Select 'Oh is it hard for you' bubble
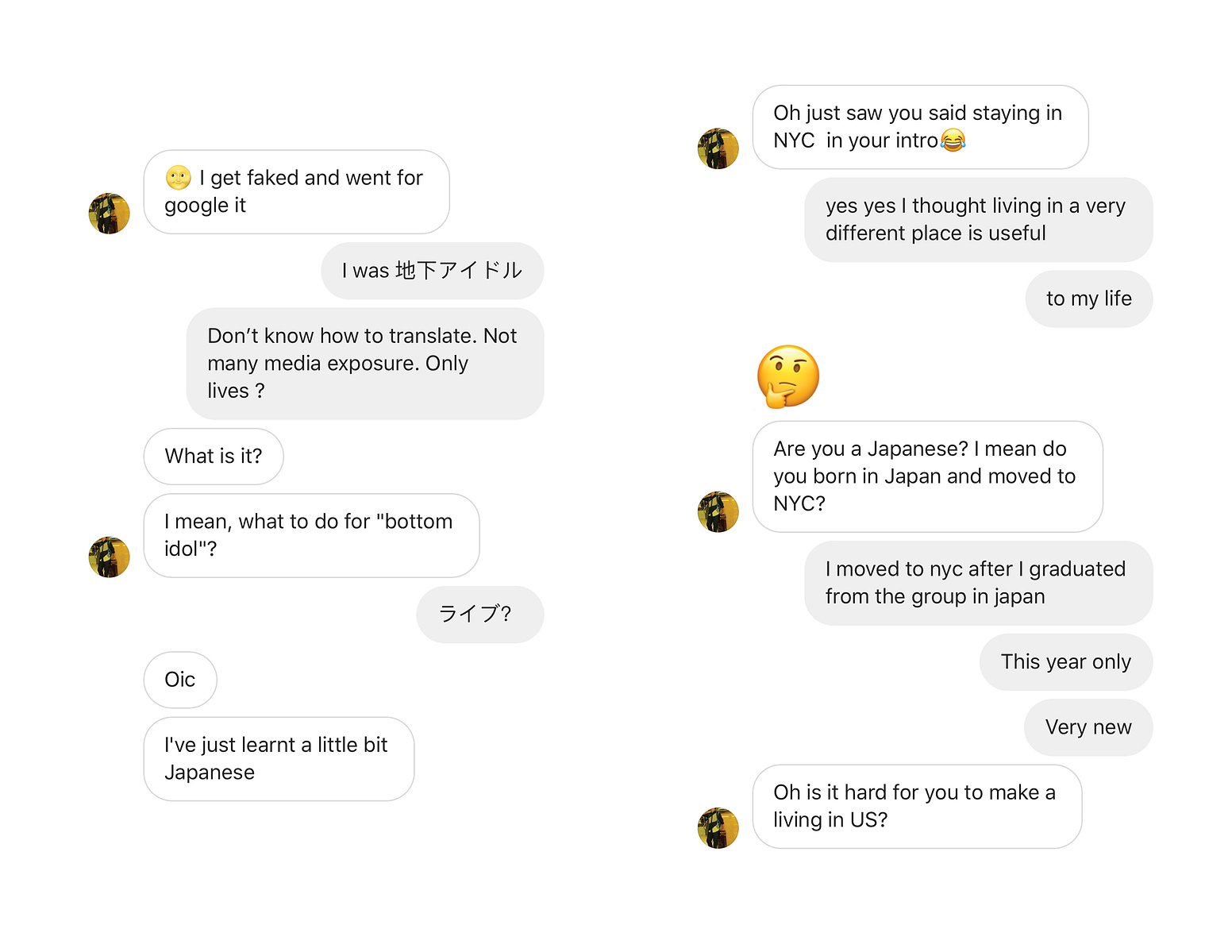Image resolution: width=1232 pixels, height=952 pixels. [918, 807]
